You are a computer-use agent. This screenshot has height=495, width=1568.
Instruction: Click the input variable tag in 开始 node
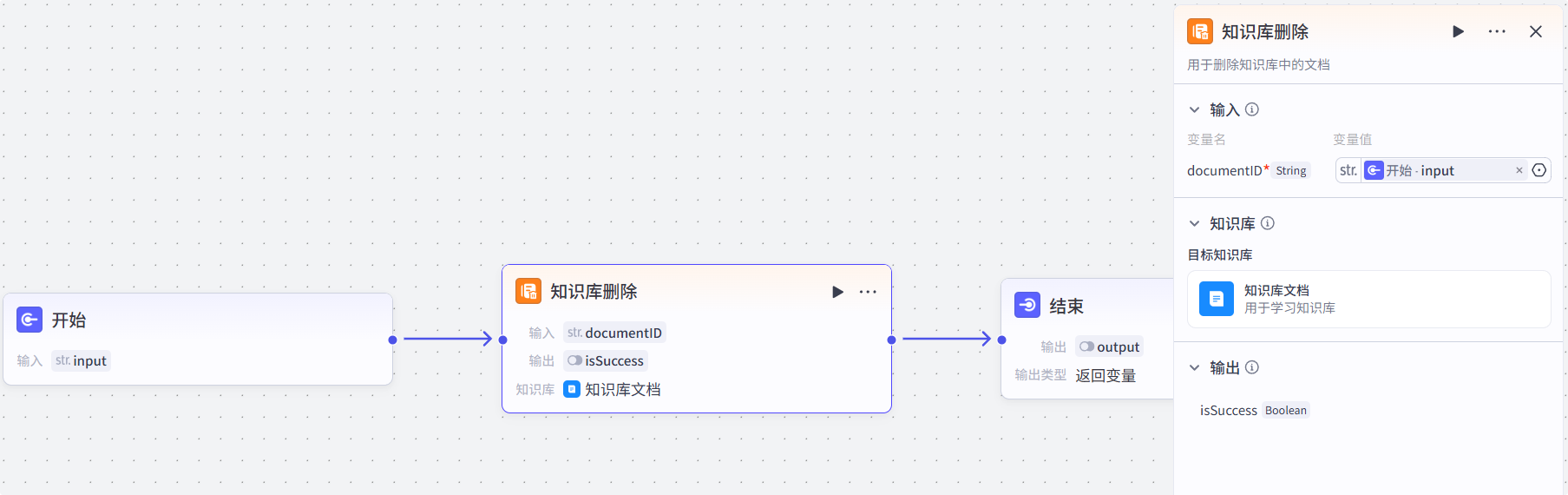tap(81, 360)
